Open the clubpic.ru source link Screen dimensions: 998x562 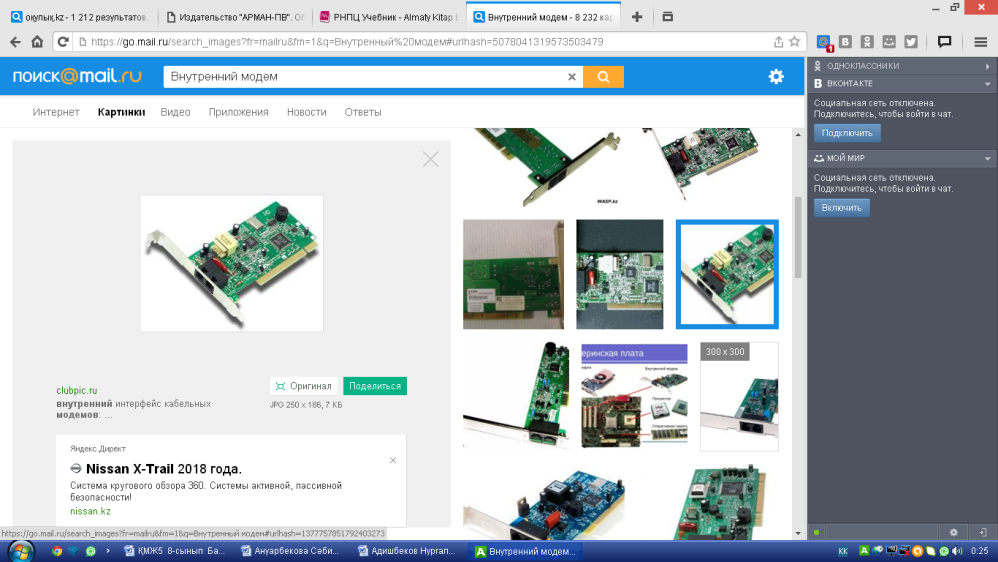pos(76,391)
